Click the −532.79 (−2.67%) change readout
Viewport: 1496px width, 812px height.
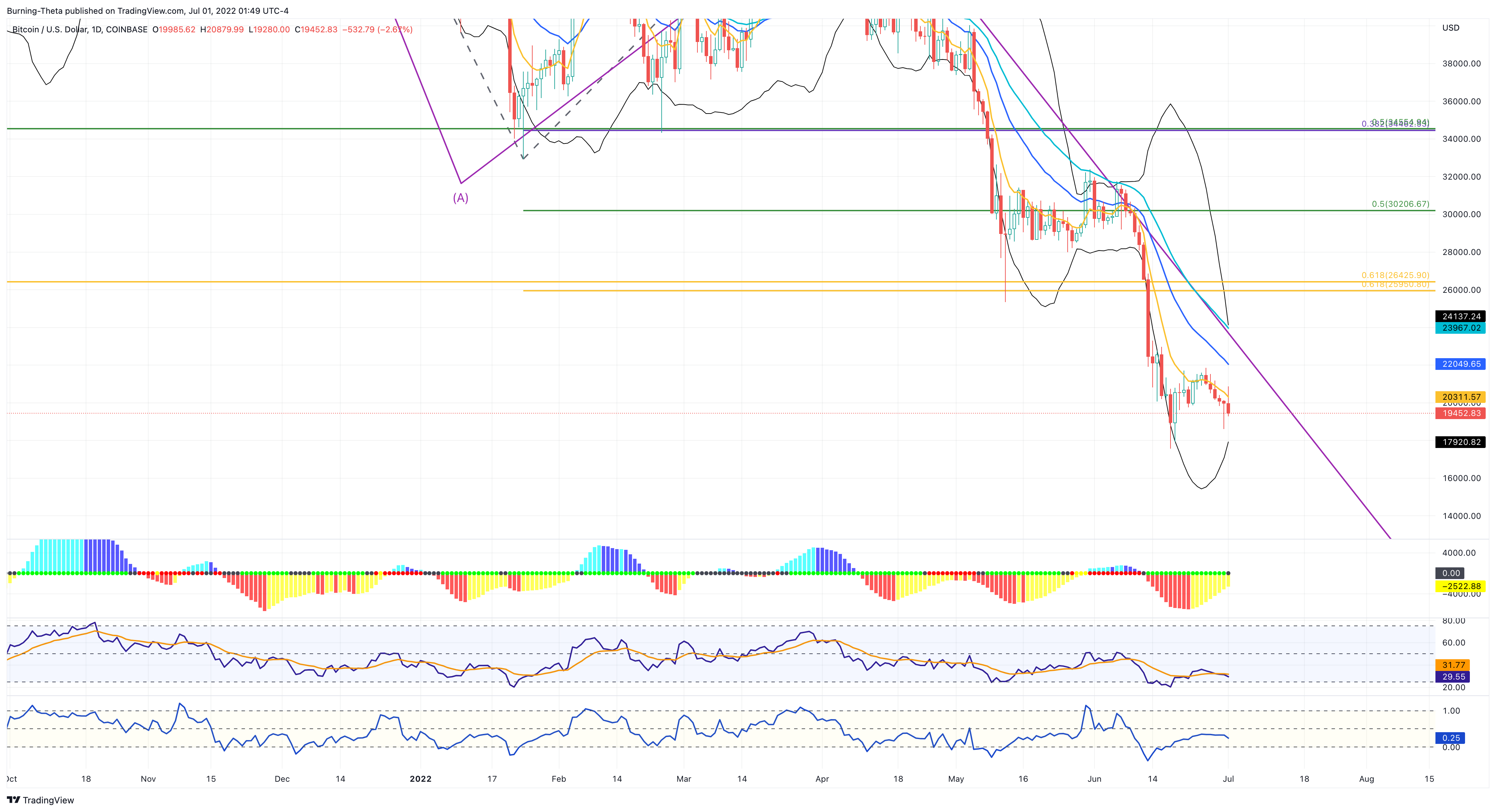(377, 30)
